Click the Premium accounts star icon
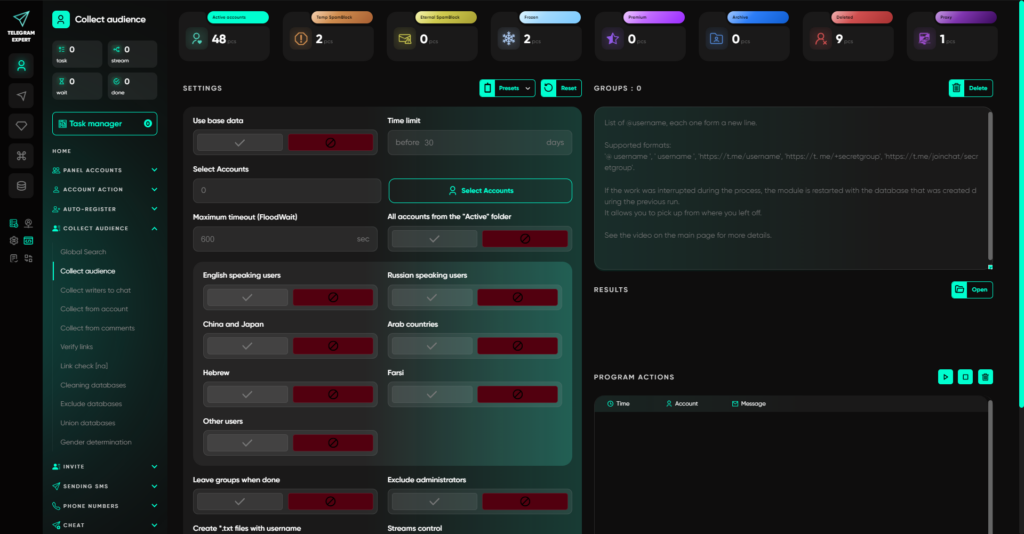1024x534 pixels. point(610,39)
